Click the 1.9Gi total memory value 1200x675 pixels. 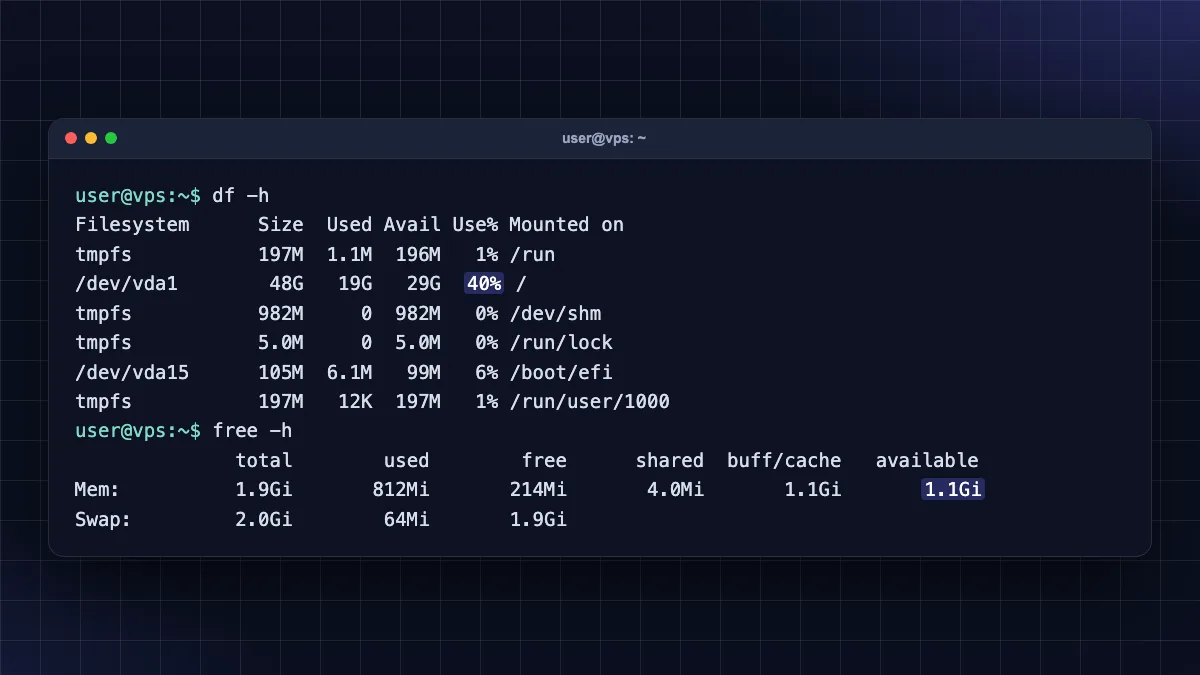264,490
